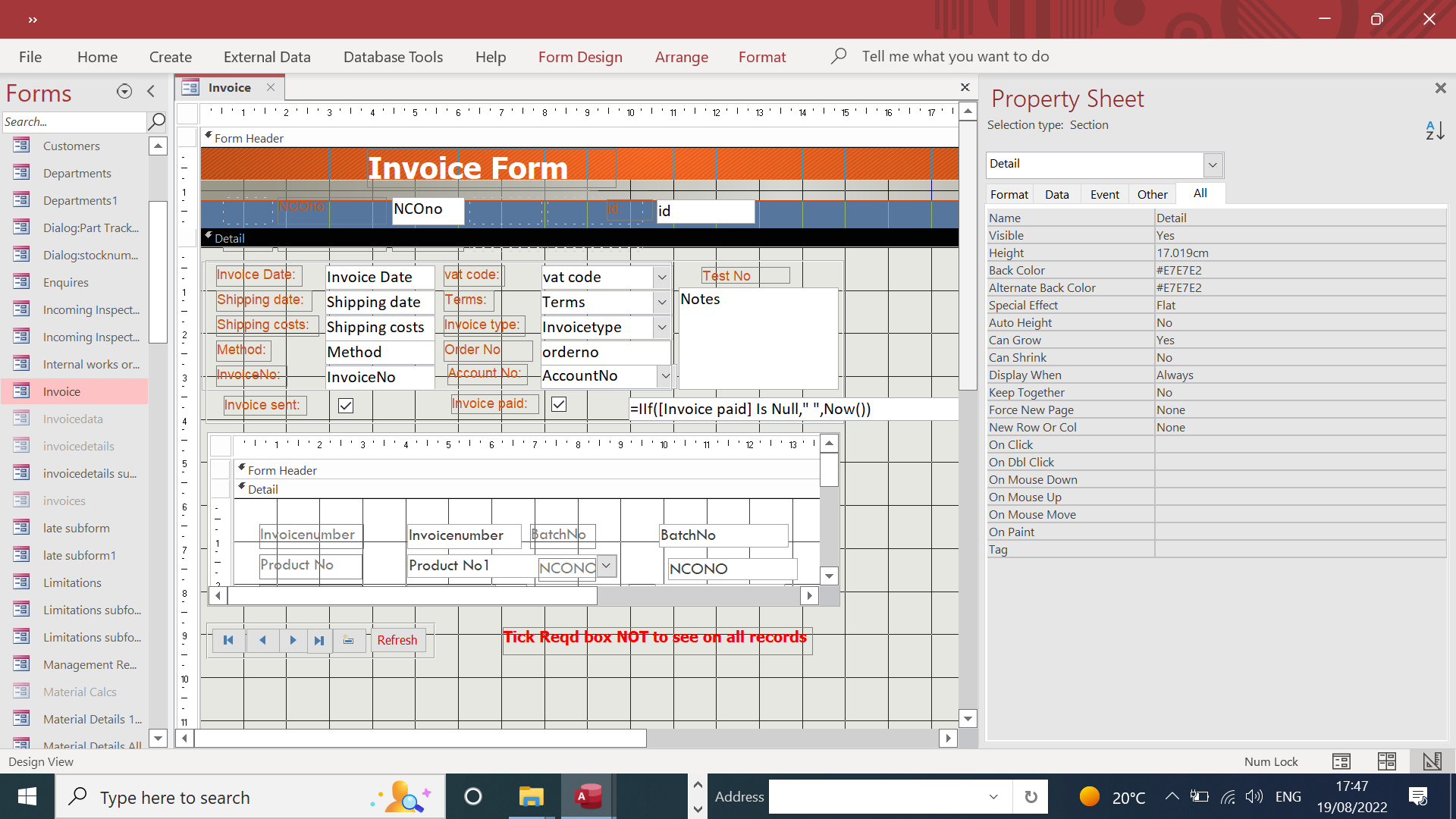Click the Notes text box

(x=758, y=337)
